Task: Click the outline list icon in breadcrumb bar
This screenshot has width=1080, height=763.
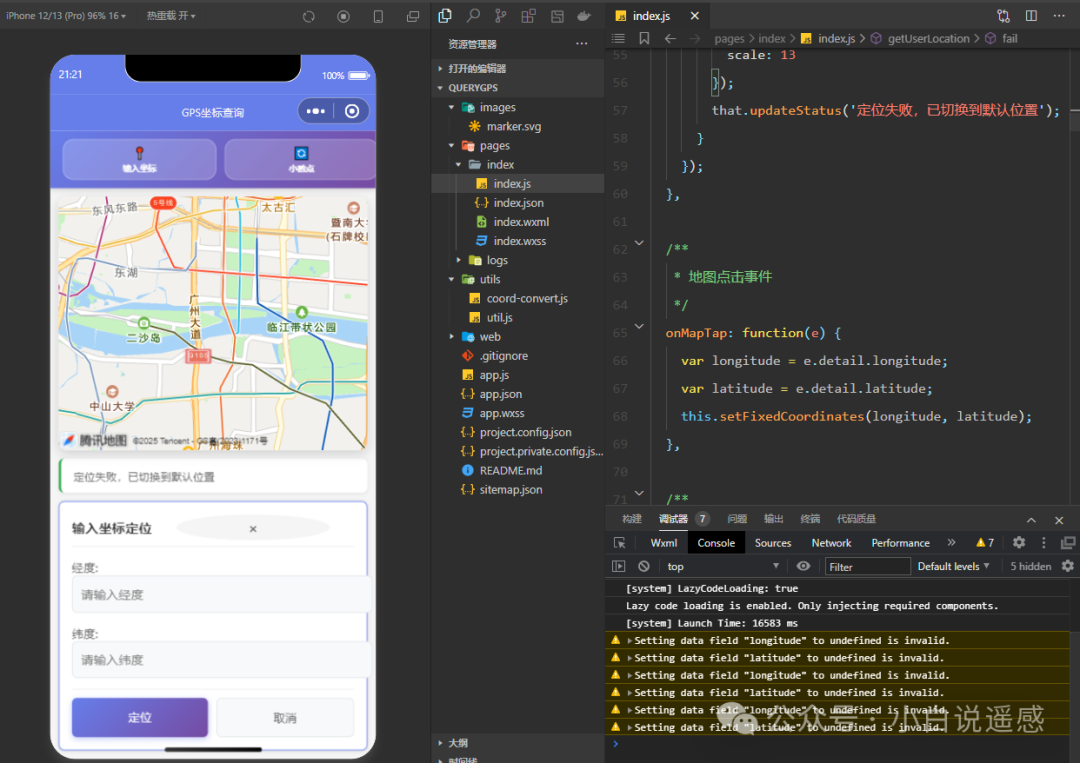Action: (618, 39)
